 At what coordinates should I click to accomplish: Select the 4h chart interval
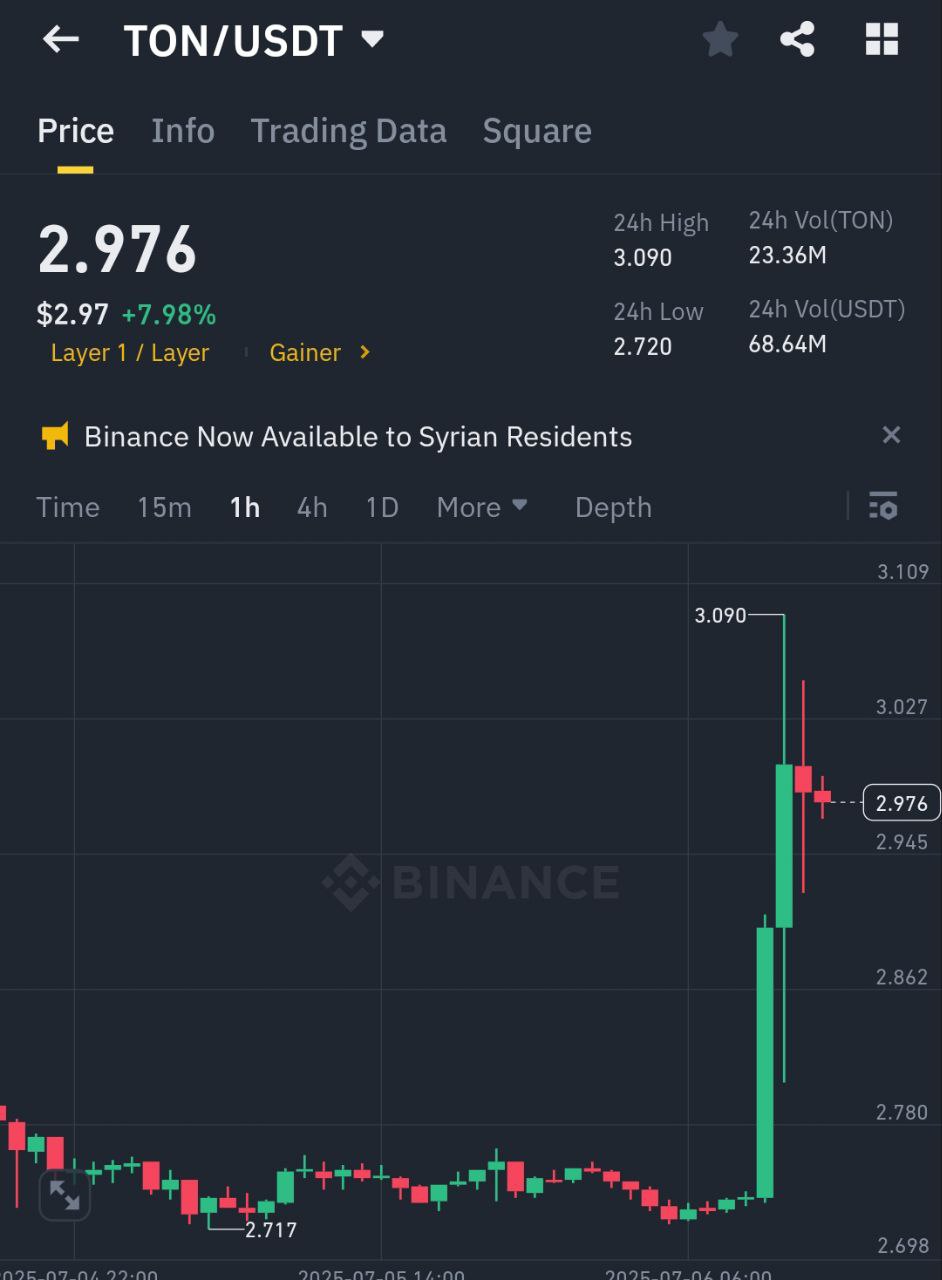312,507
